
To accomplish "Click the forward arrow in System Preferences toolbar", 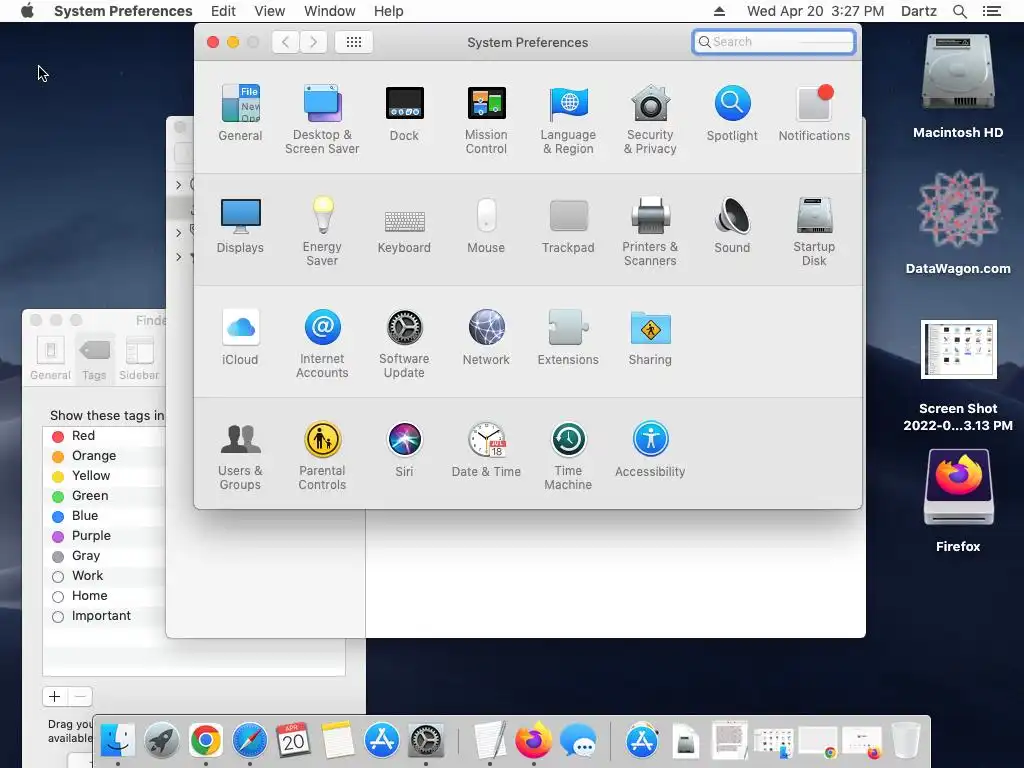I will click(x=313, y=42).
